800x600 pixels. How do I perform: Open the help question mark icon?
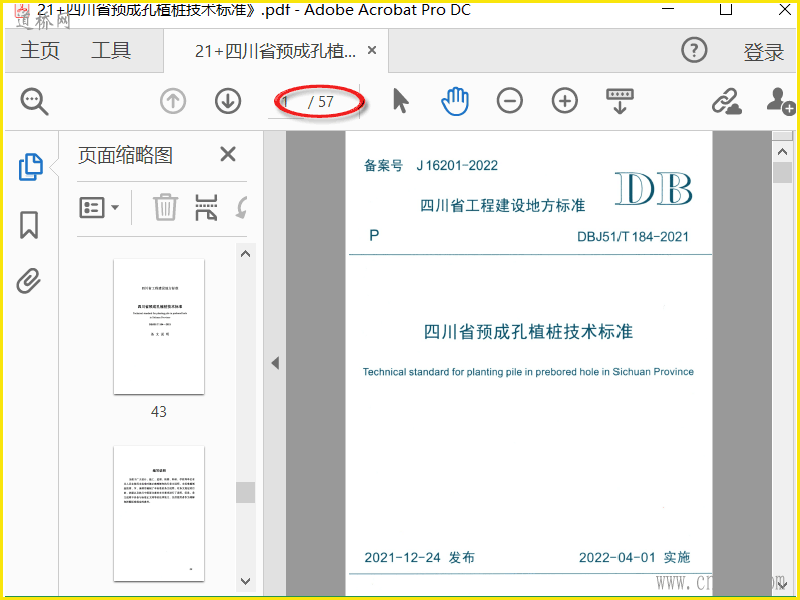click(694, 50)
